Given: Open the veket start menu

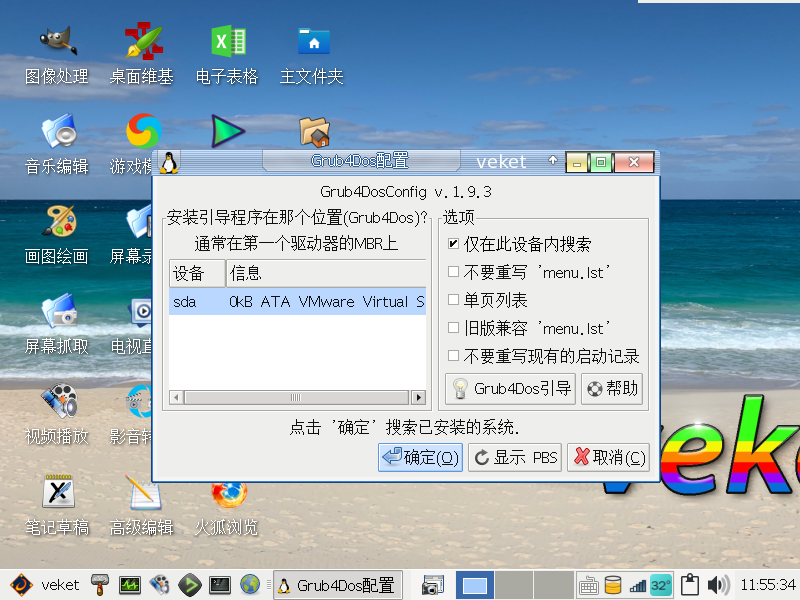Looking at the screenshot, I should pos(46,585).
